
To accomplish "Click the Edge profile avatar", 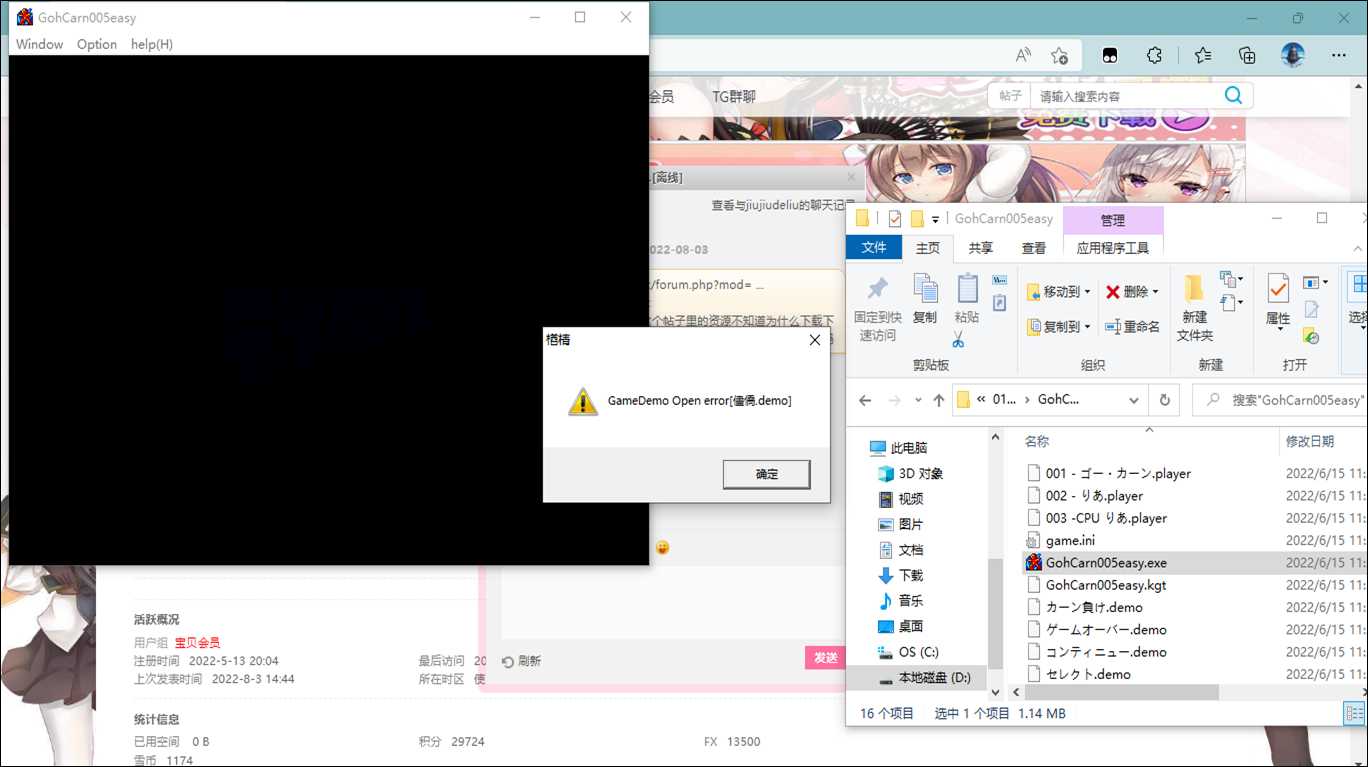I will coord(1293,55).
